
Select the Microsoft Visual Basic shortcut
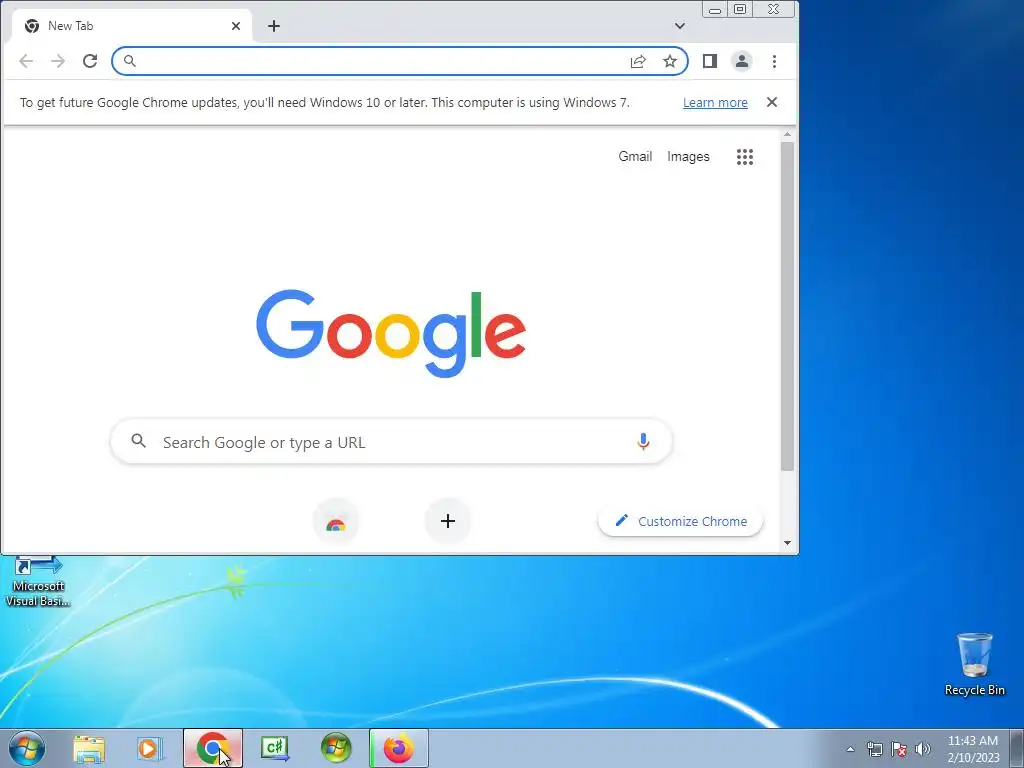click(x=38, y=581)
